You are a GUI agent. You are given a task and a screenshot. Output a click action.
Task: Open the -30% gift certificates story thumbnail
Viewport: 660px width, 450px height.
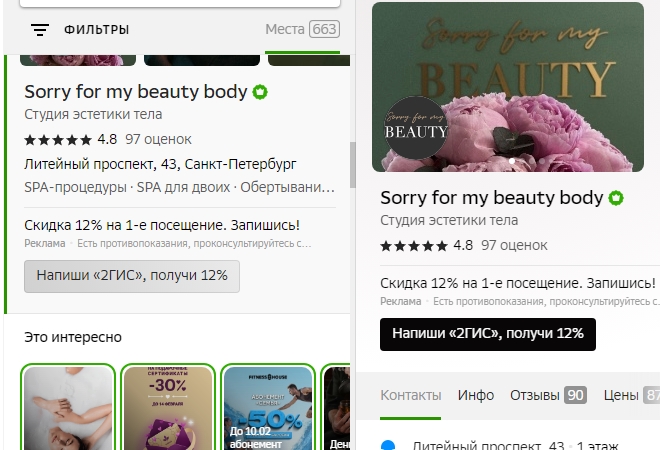coord(168,407)
